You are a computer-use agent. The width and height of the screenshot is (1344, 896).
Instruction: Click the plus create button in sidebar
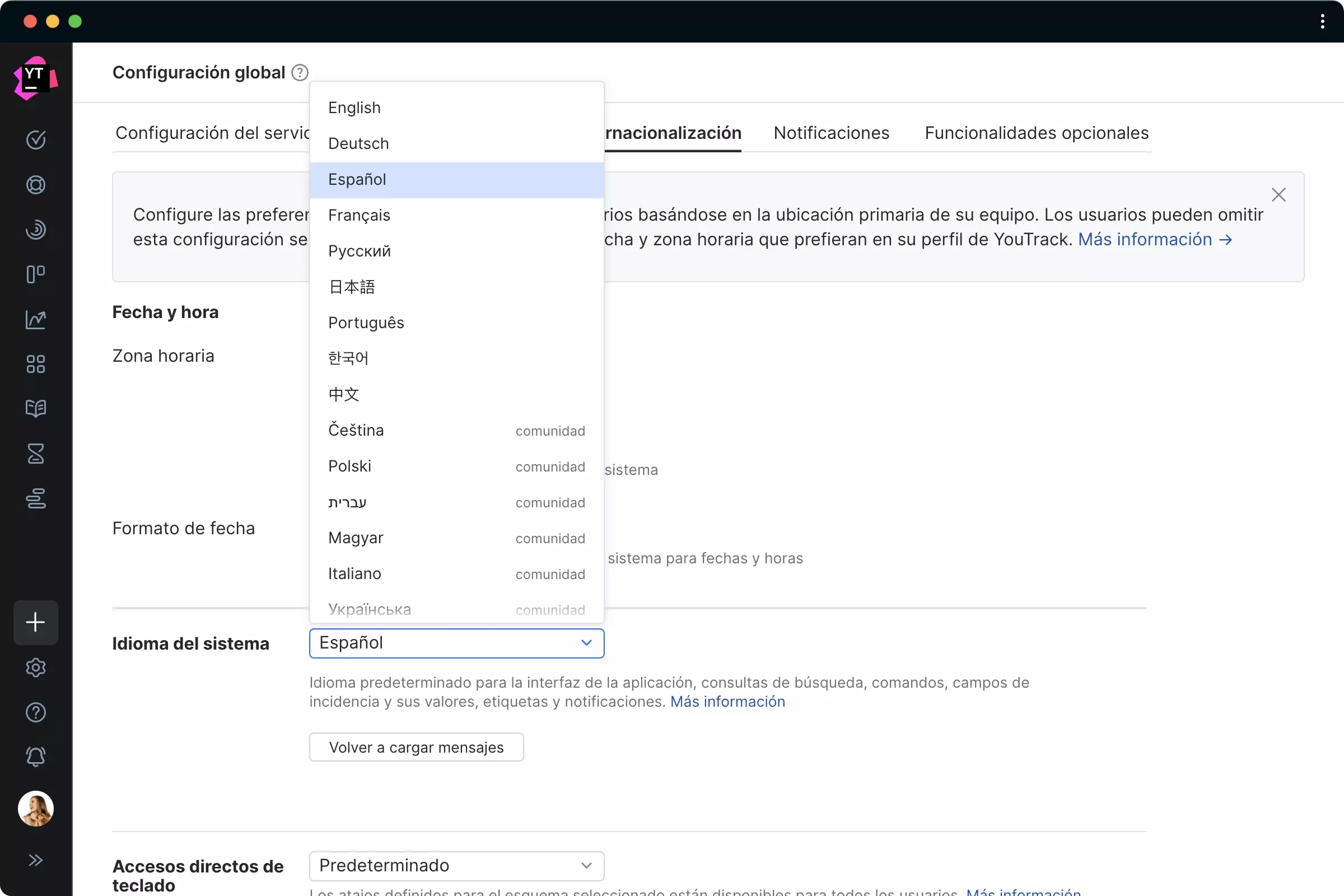click(35, 622)
